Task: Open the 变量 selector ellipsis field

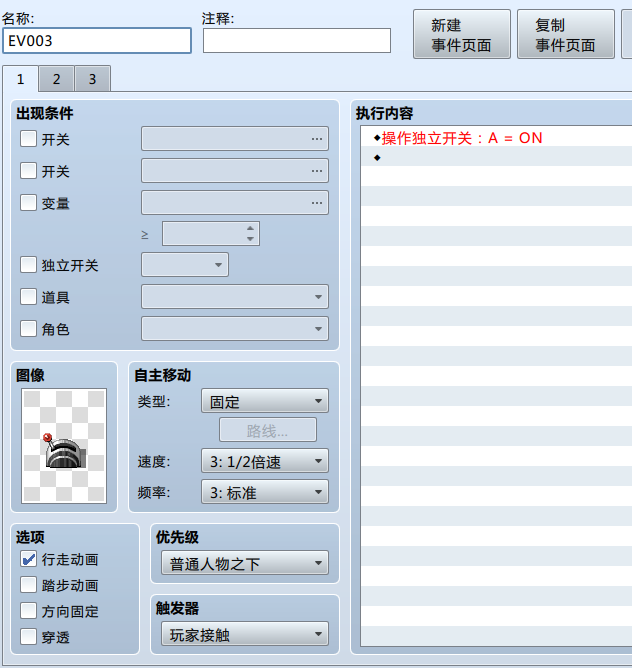Action: 235,202
